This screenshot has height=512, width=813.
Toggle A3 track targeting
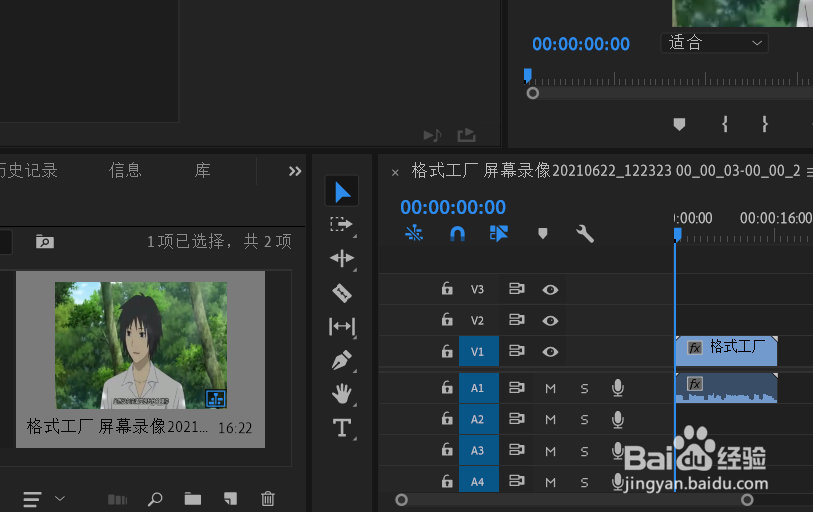point(479,450)
